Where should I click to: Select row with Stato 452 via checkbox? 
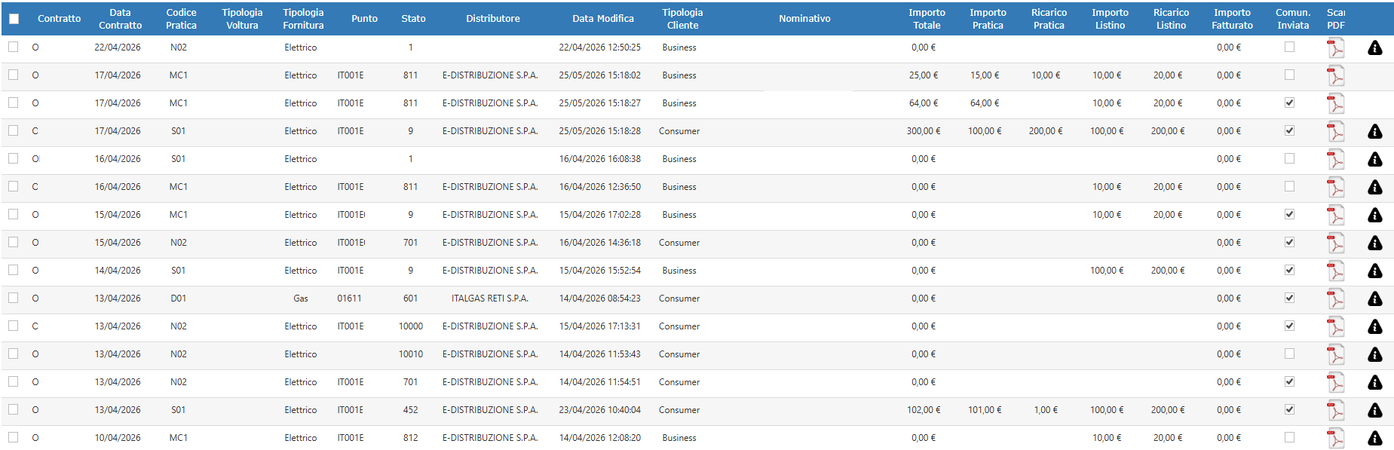pos(13,409)
